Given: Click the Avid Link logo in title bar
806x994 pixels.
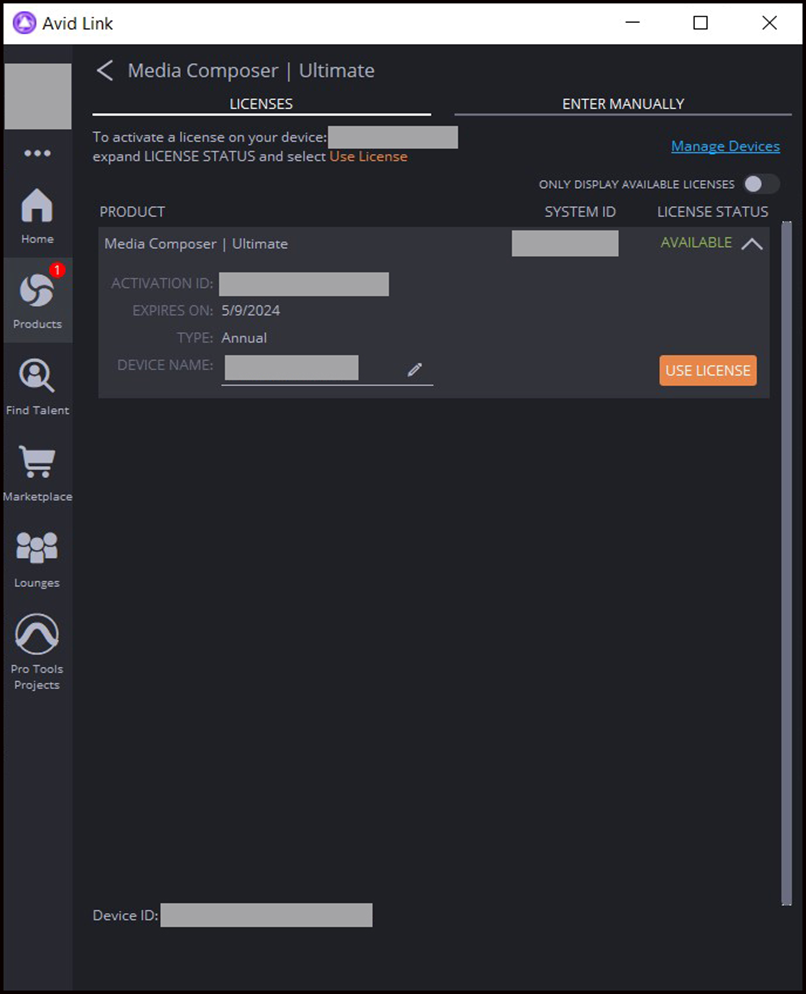Looking at the screenshot, I should coord(24,23).
